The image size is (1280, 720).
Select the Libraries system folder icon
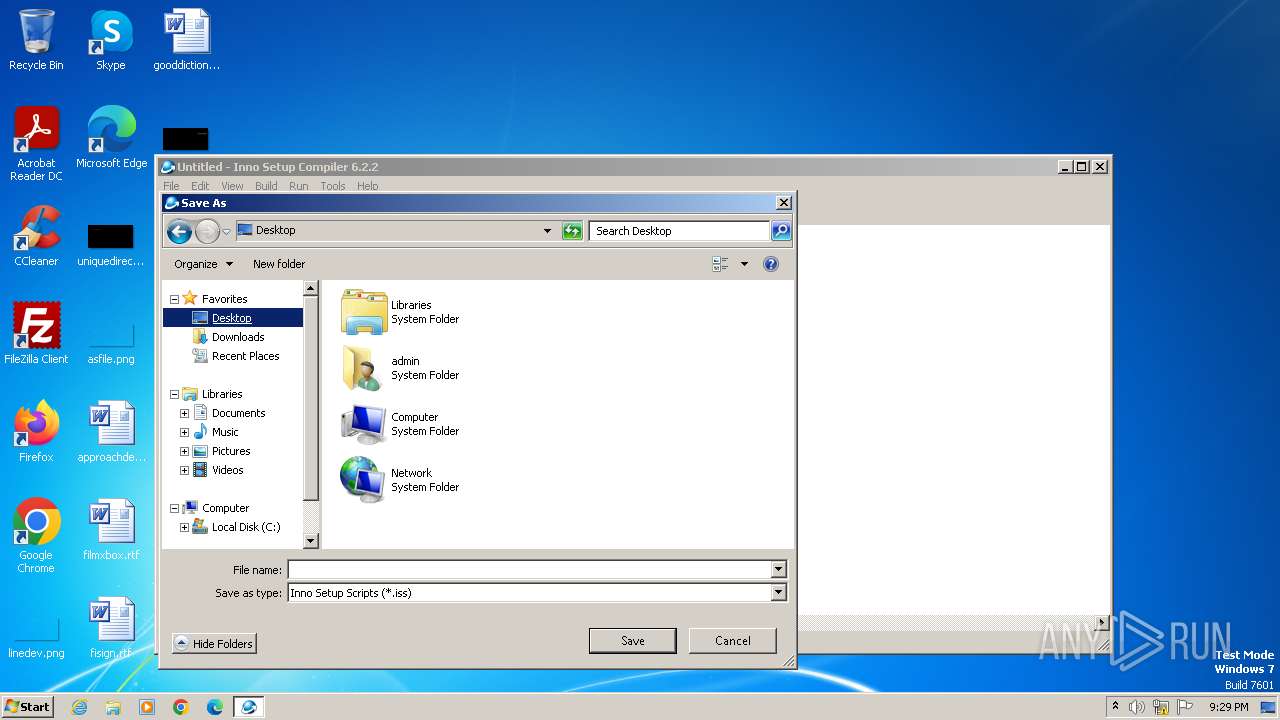point(363,312)
